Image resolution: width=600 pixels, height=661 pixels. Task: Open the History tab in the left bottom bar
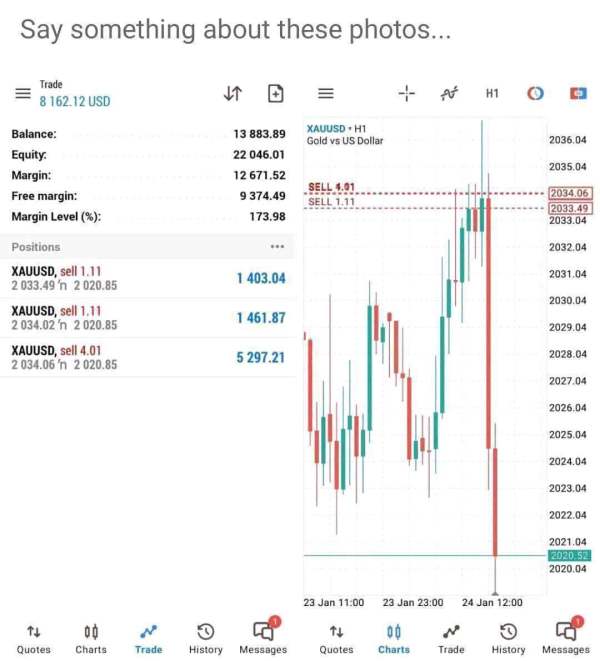pyautogui.click(x=206, y=640)
